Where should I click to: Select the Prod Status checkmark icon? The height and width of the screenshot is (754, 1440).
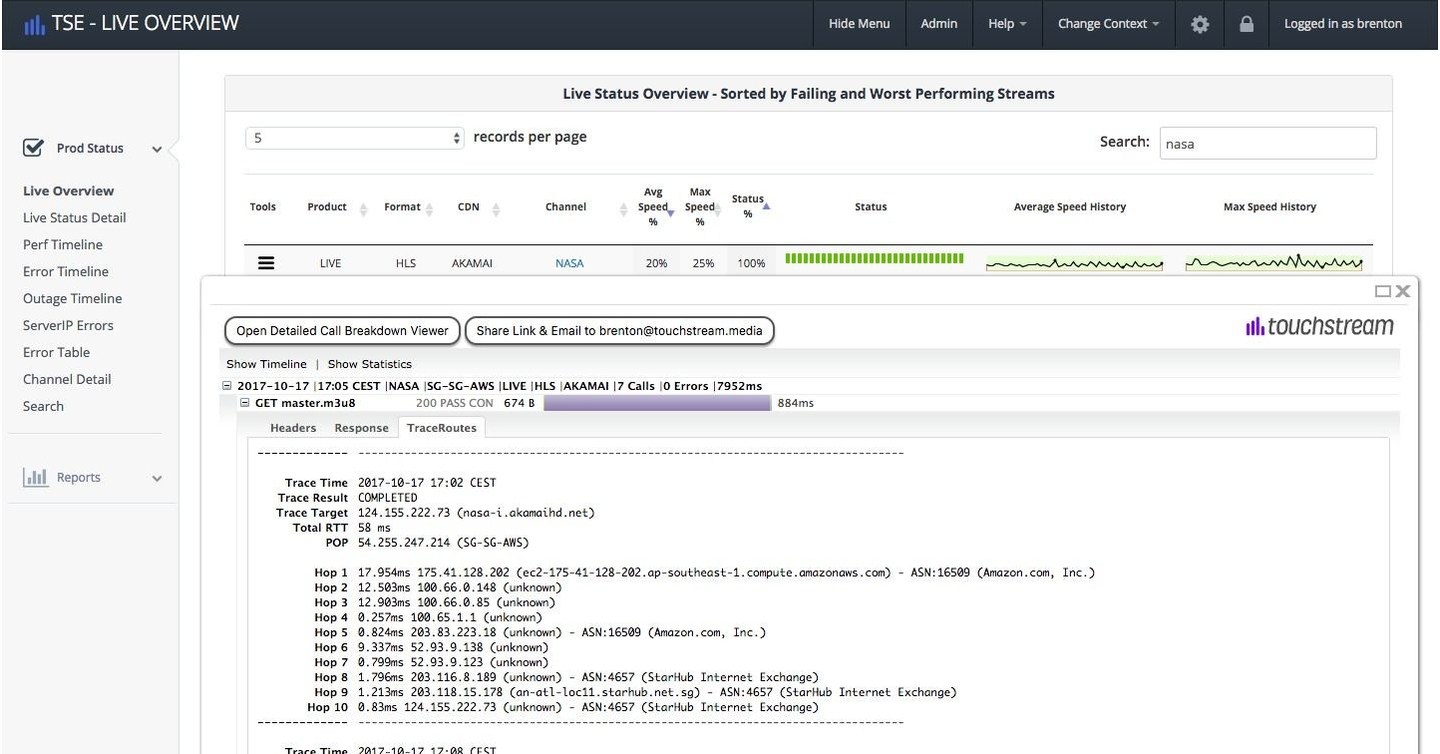[x=33, y=146]
